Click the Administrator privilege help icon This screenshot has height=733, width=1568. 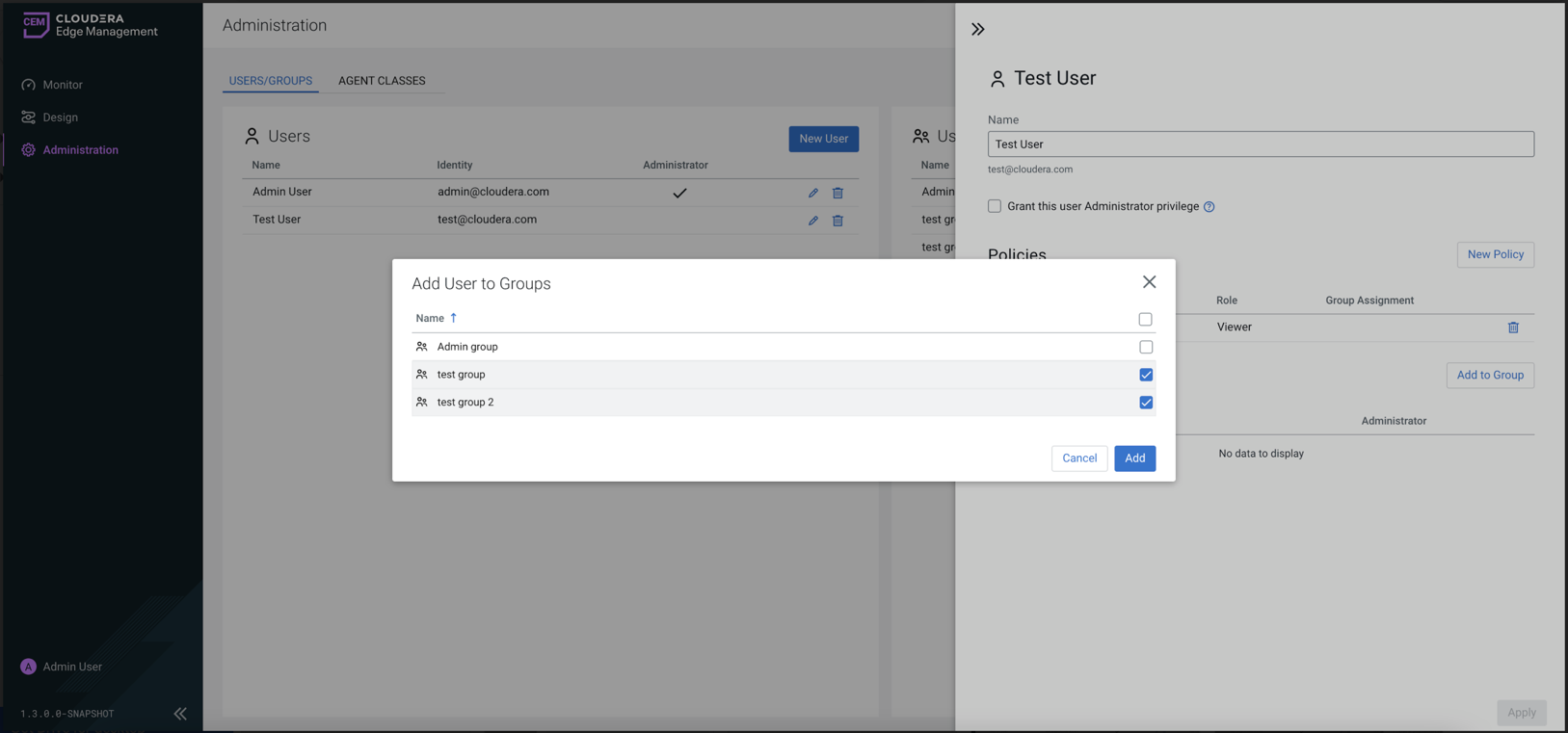(1209, 207)
